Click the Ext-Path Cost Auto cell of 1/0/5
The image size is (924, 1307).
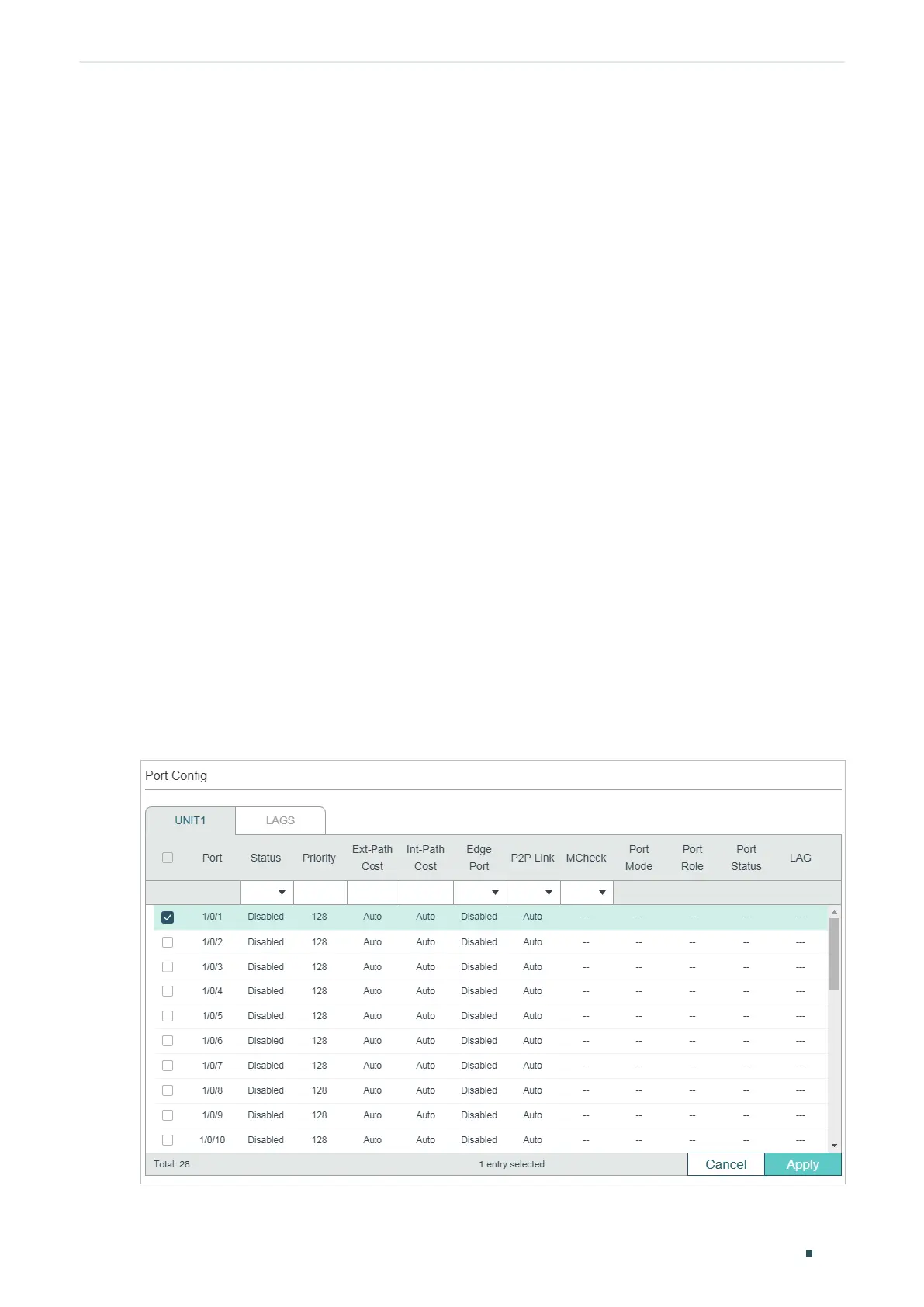click(372, 1016)
